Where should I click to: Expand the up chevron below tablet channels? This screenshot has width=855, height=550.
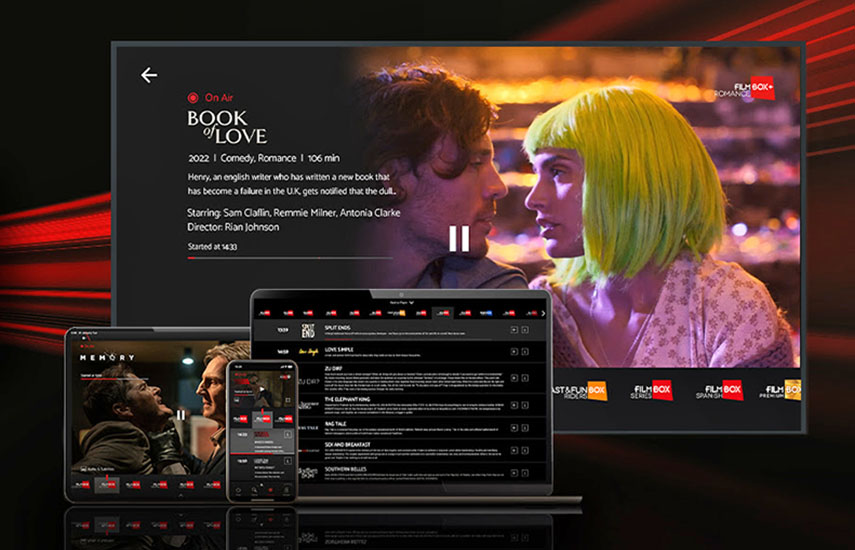pyautogui.click(x=180, y=495)
